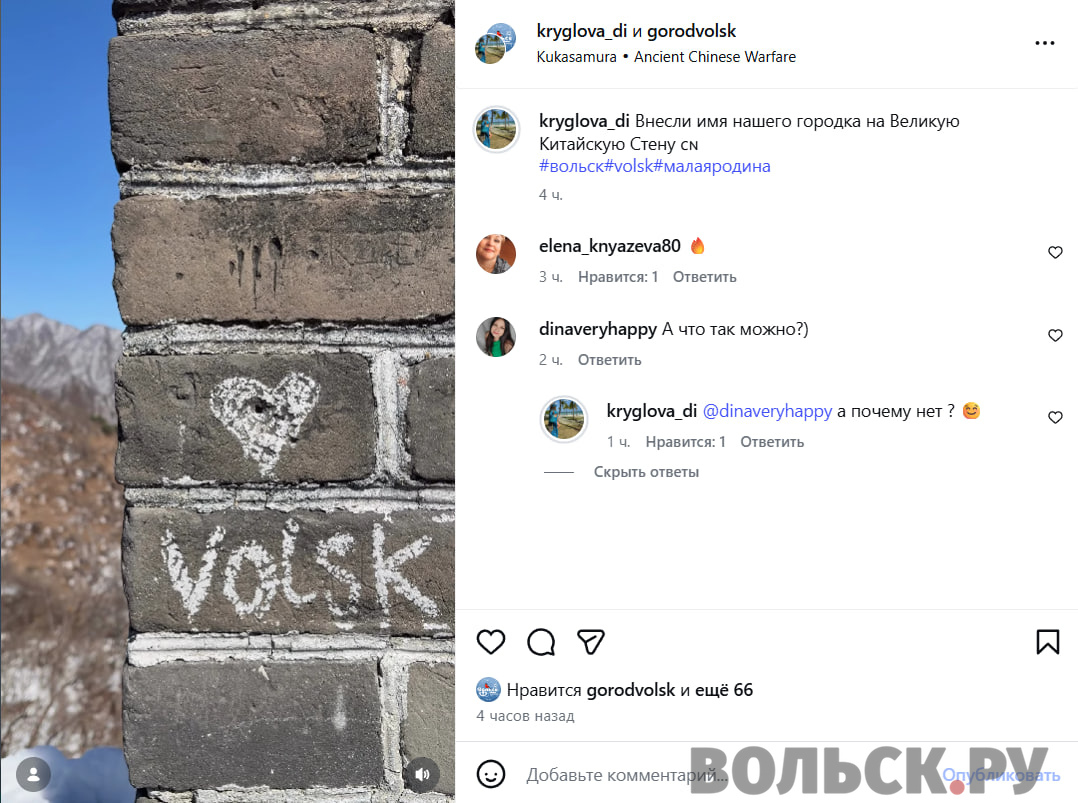Image resolution: width=1078 pixels, height=803 pixels.
Task: Like kryglova_di's reply comment
Action: click(1055, 417)
